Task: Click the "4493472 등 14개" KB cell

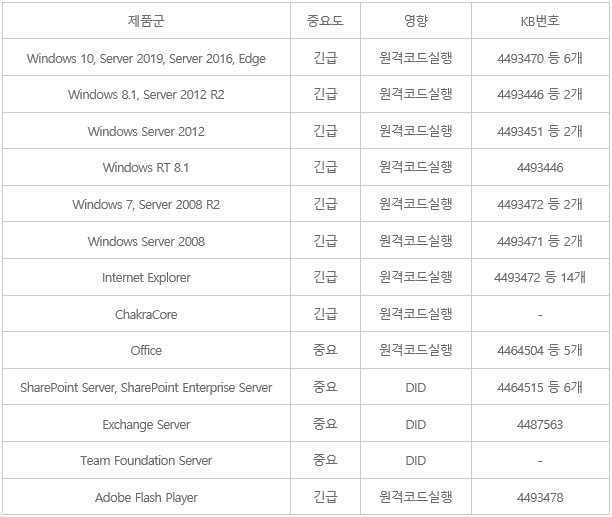Action: [x=539, y=277]
